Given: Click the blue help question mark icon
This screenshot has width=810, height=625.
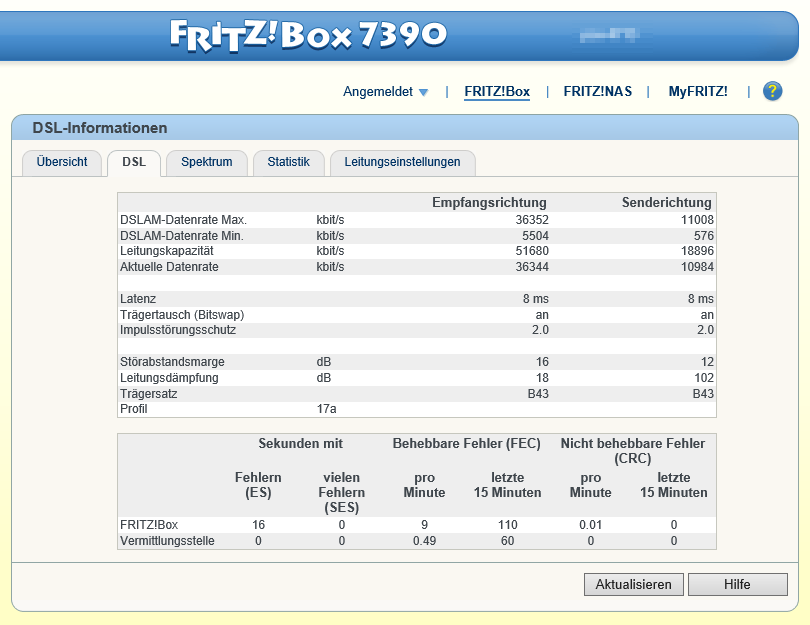Looking at the screenshot, I should click(772, 92).
